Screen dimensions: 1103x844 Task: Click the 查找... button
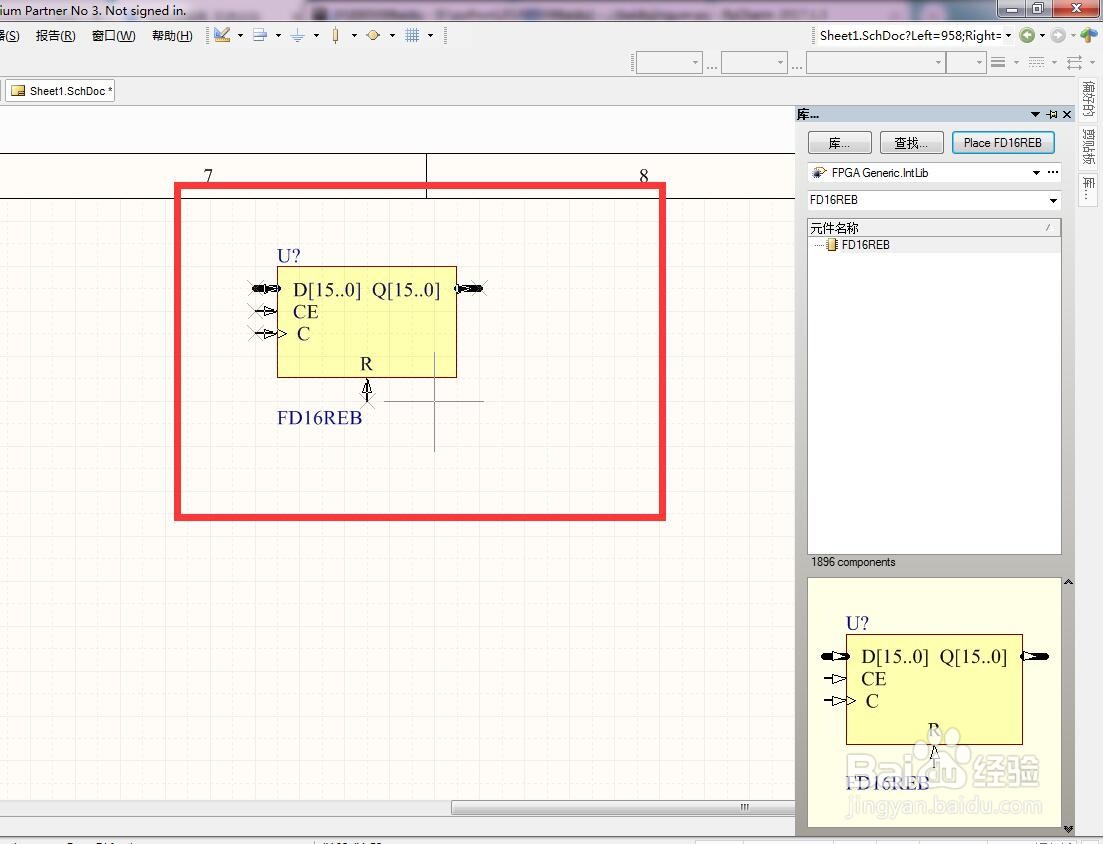[911, 143]
